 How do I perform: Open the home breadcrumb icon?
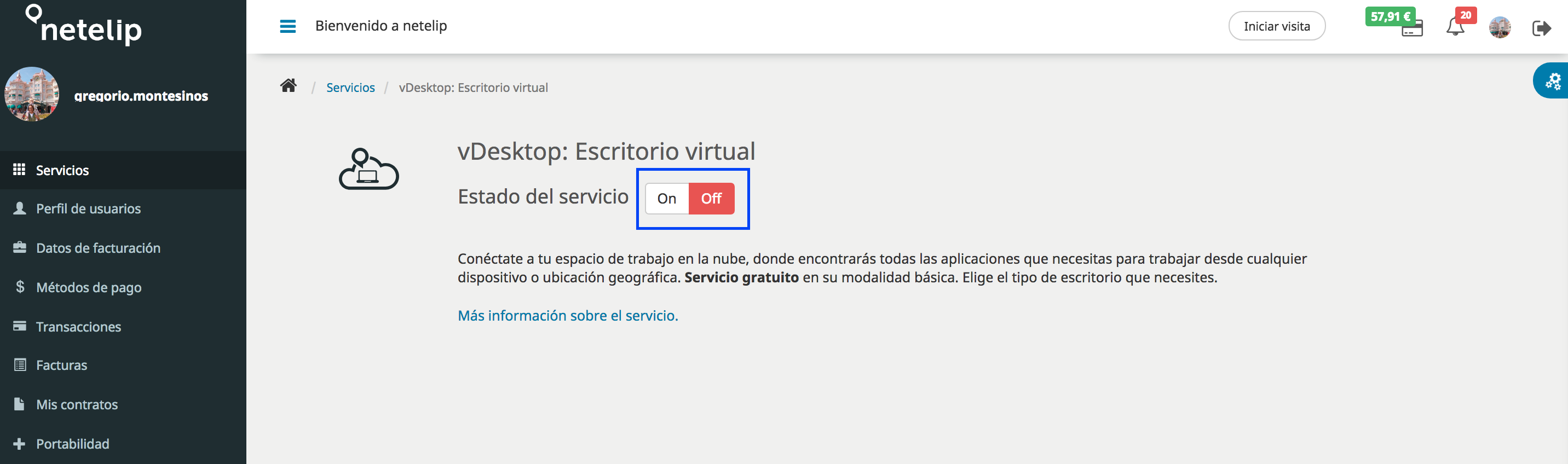289,86
